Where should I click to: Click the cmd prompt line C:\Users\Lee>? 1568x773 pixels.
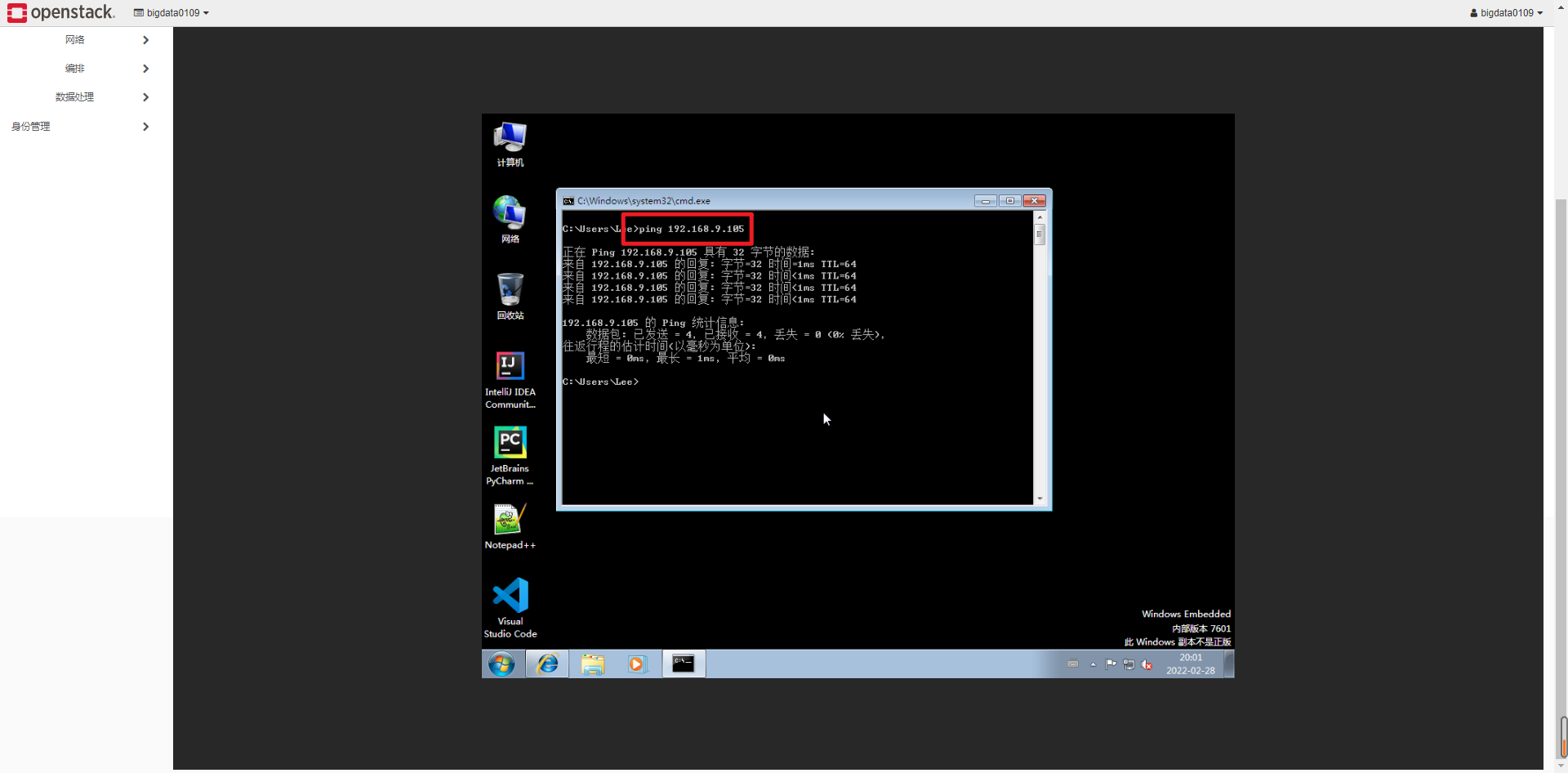coord(601,382)
